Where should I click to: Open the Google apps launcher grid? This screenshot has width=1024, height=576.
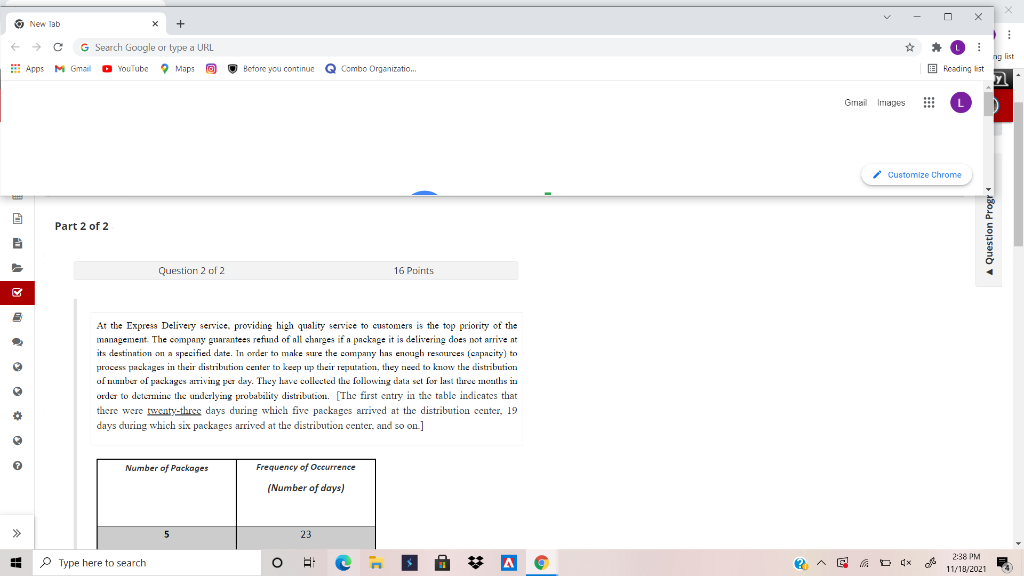tap(927, 102)
